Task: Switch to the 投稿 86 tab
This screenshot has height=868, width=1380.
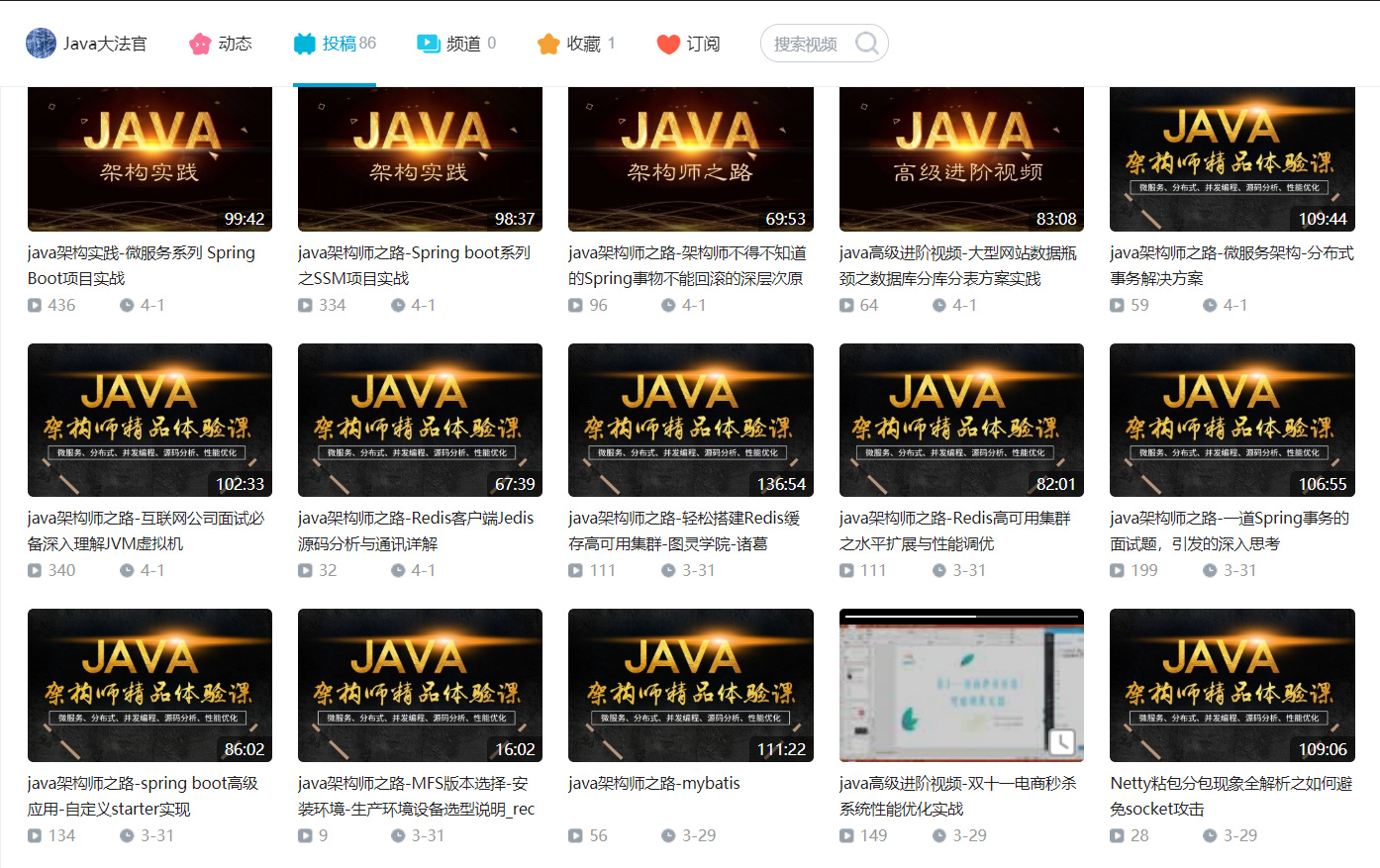Action: pyautogui.click(x=335, y=44)
